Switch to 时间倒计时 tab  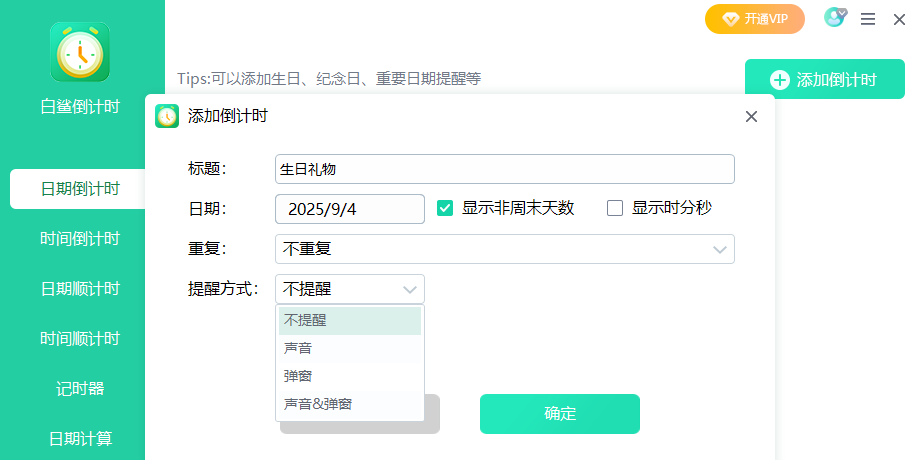(x=80, y=238)
